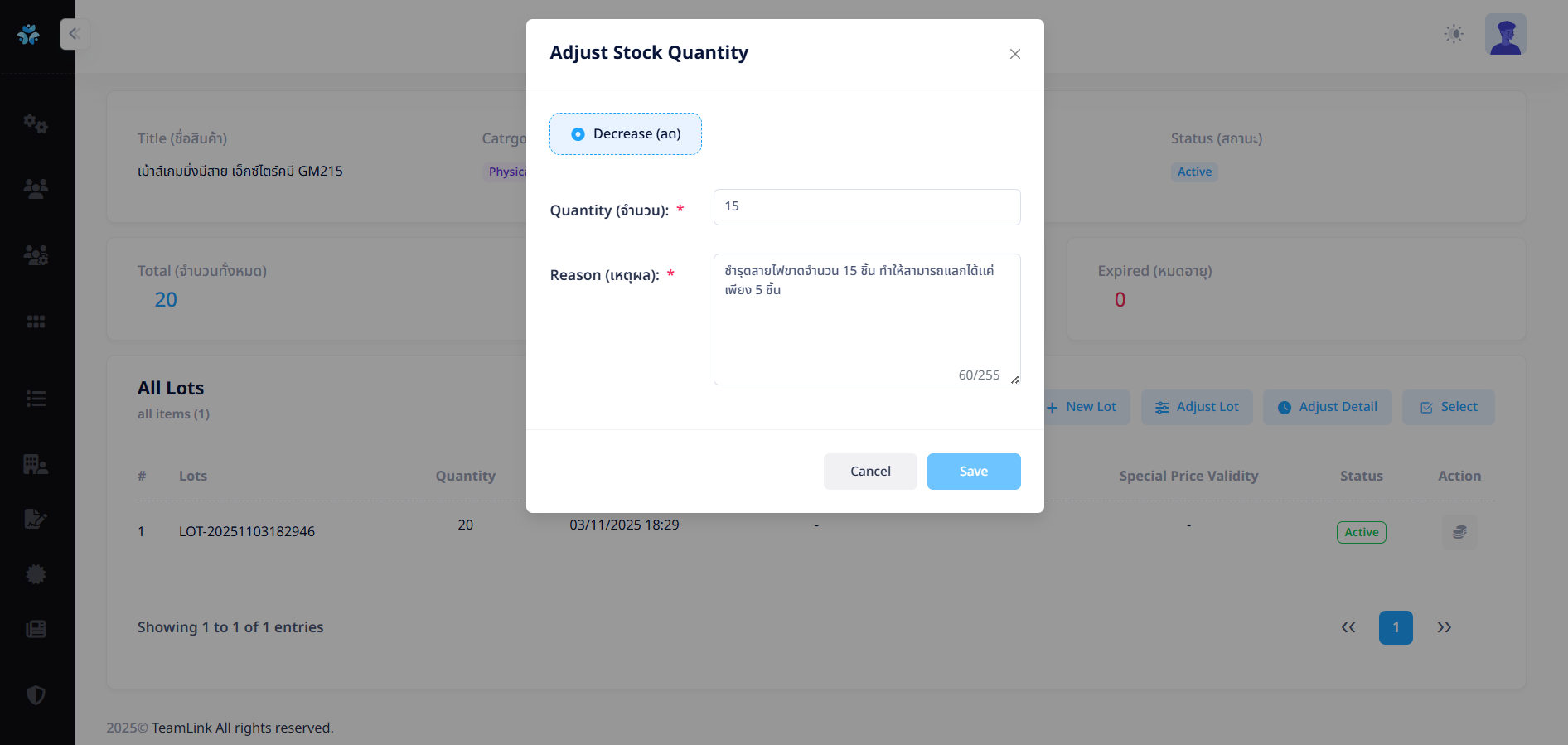Collapse the sidebar with the arrow button
This screenshot has height=745, width=1568.
pos(74,34)
